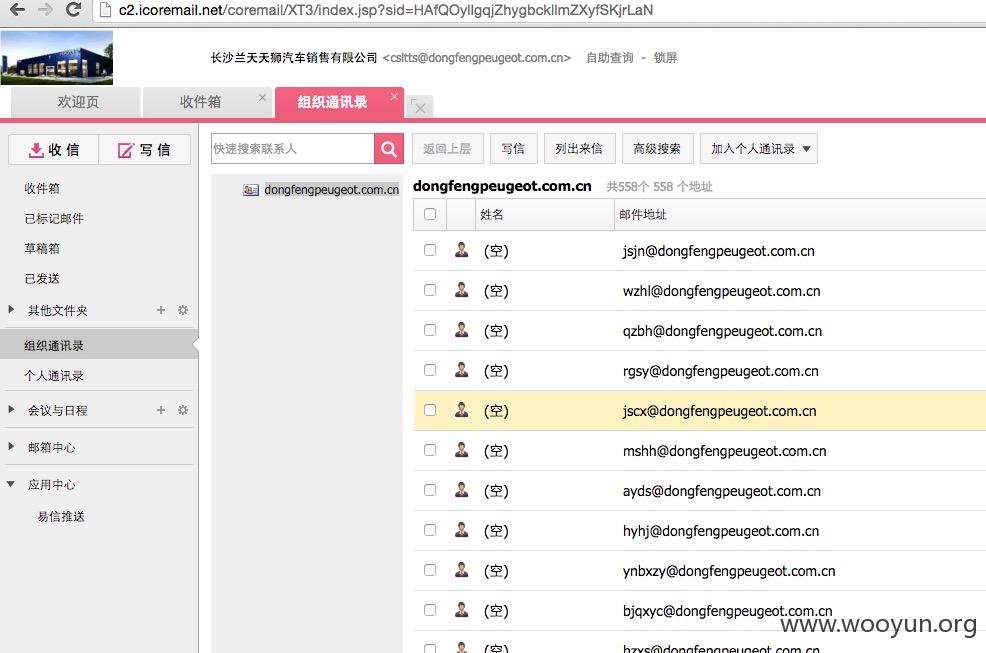Viewport: 986px width, 653px height.
Task: Click the magnifier search button for contacts
Action: (x=389, y=148)
